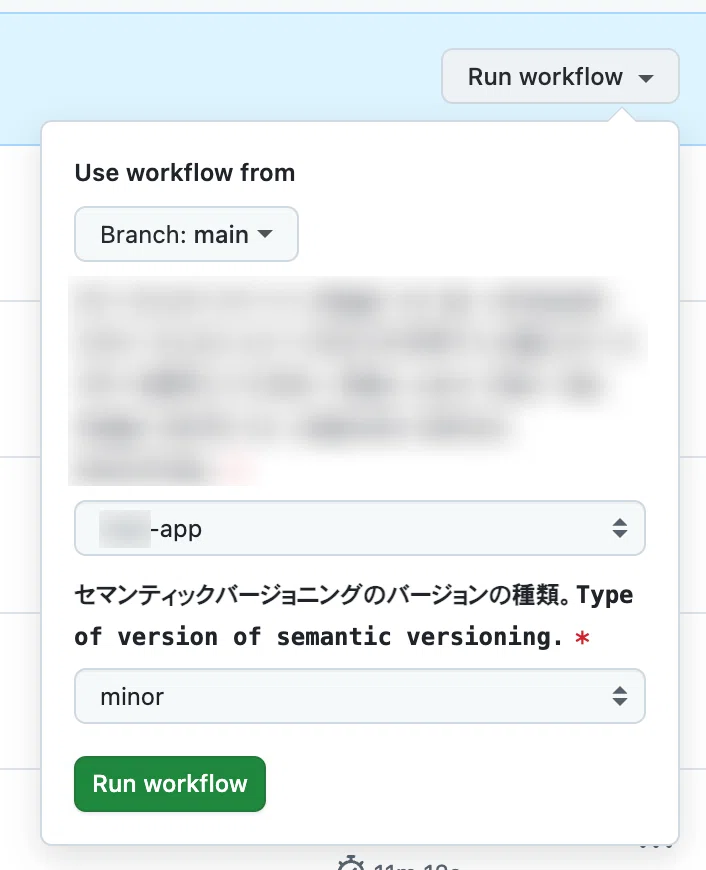Click the stopwatch duration icon at bottom
The height and width of the screenshot is (870, 706).
[x=350, y=863]
